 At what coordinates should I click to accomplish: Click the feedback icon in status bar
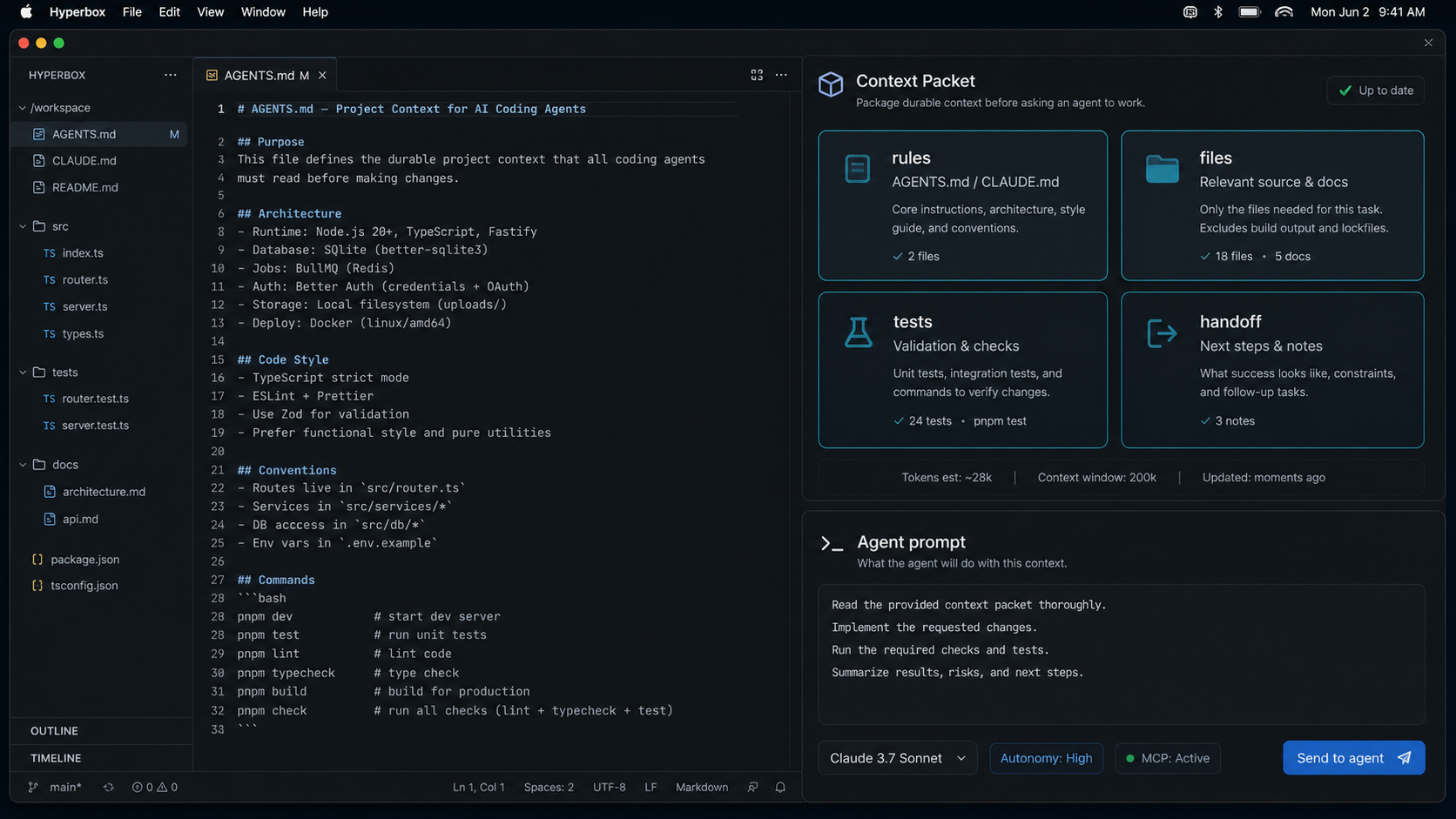(x=752, y=787)
